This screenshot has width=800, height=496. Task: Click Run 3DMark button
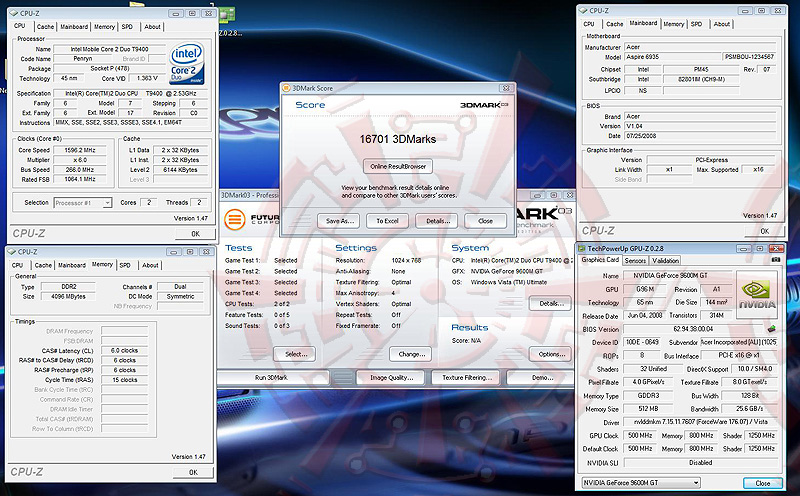tap(273, 378)
